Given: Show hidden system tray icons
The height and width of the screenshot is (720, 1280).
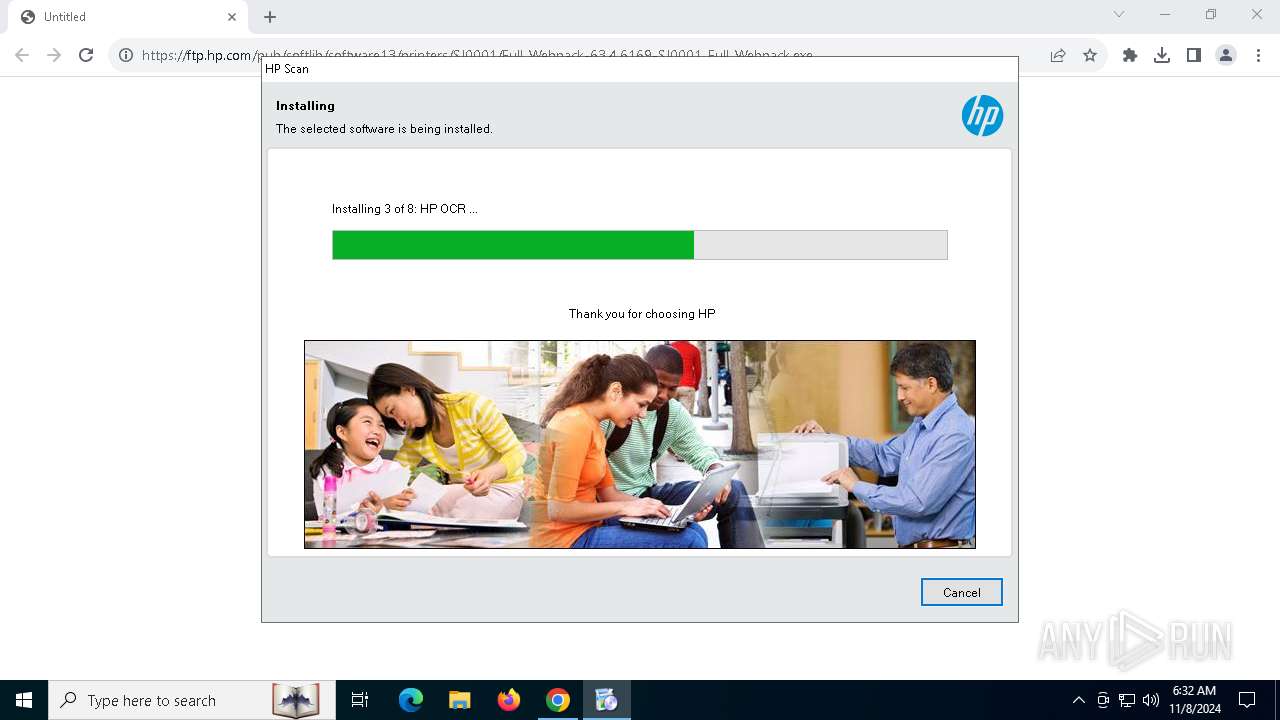Looking at the screenshot, I should (1078, 700).
